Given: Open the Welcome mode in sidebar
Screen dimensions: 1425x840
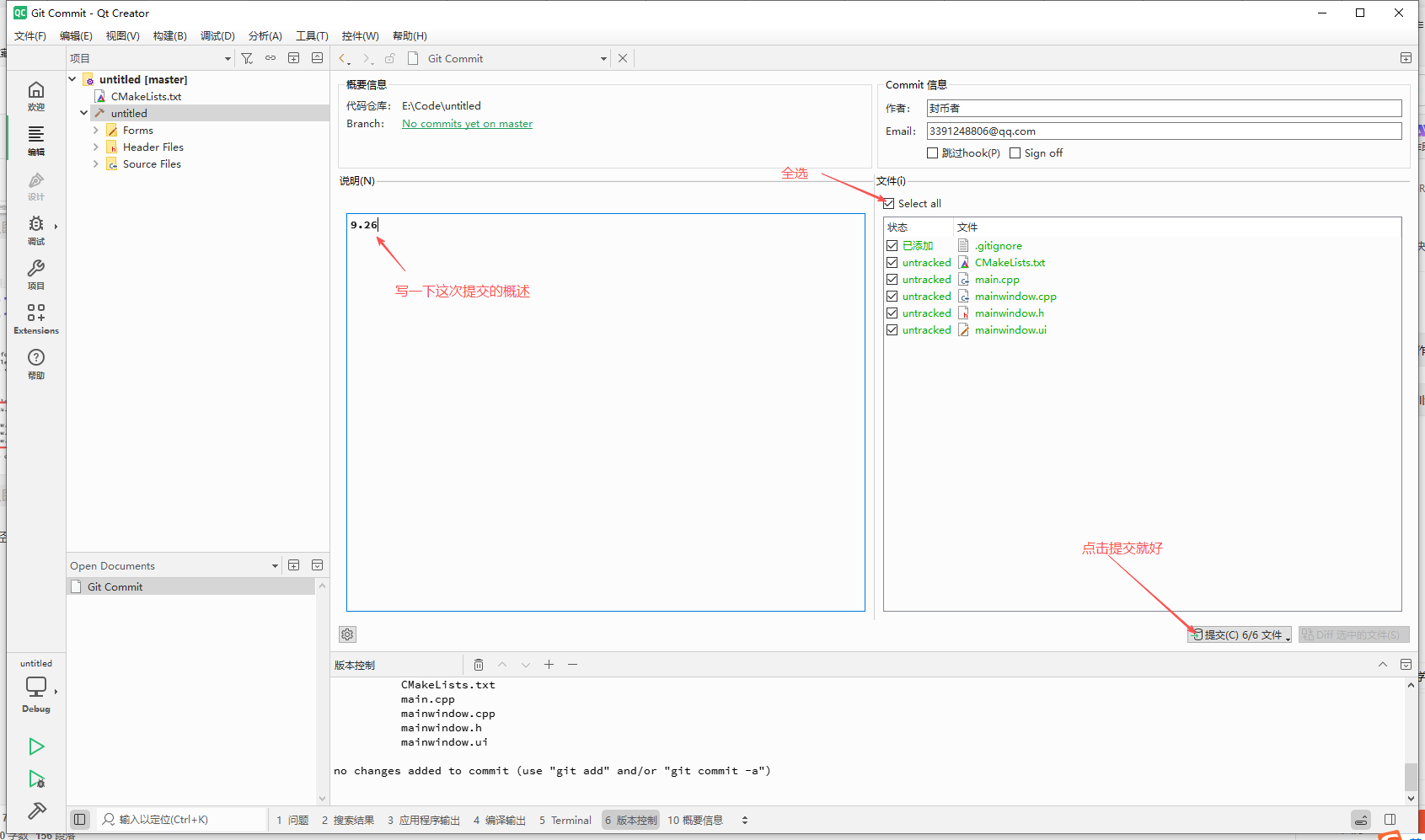Looking at the screenshot, I should tap(36, 96).
